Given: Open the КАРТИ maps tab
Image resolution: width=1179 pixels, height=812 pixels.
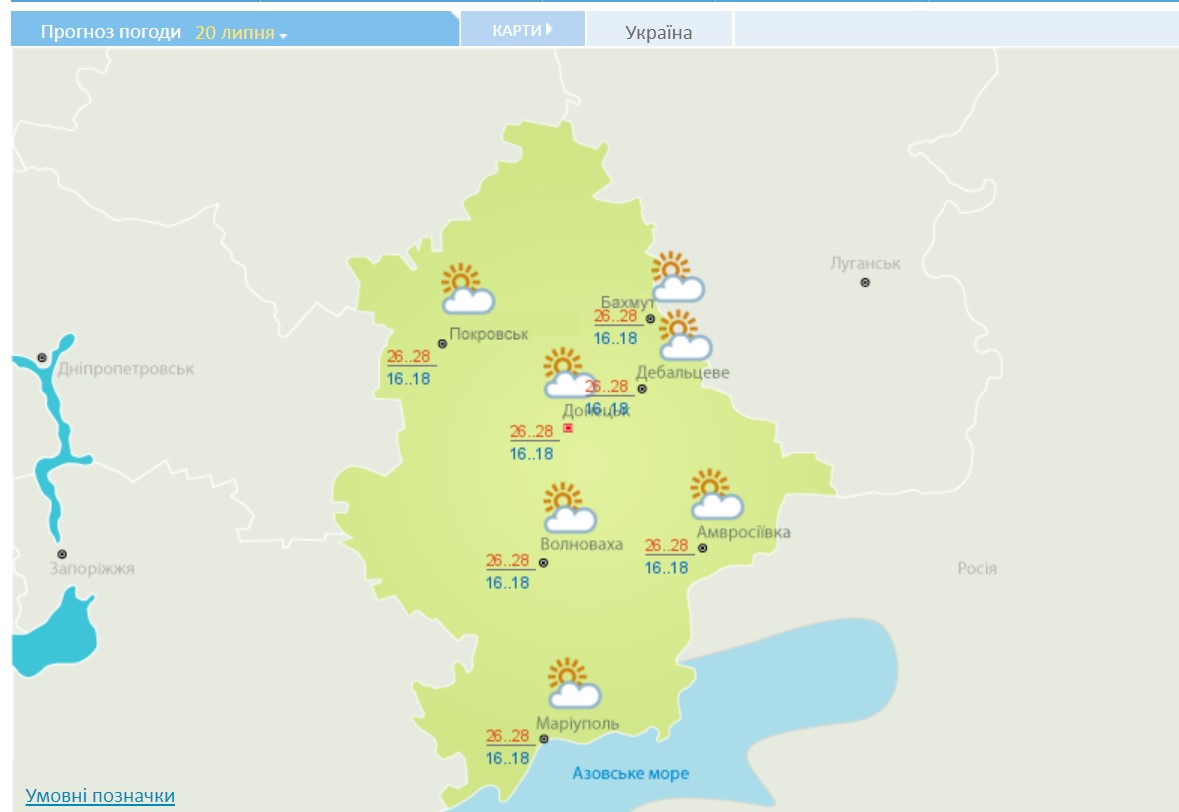Looking at the screenshot, I should point(523,30).
